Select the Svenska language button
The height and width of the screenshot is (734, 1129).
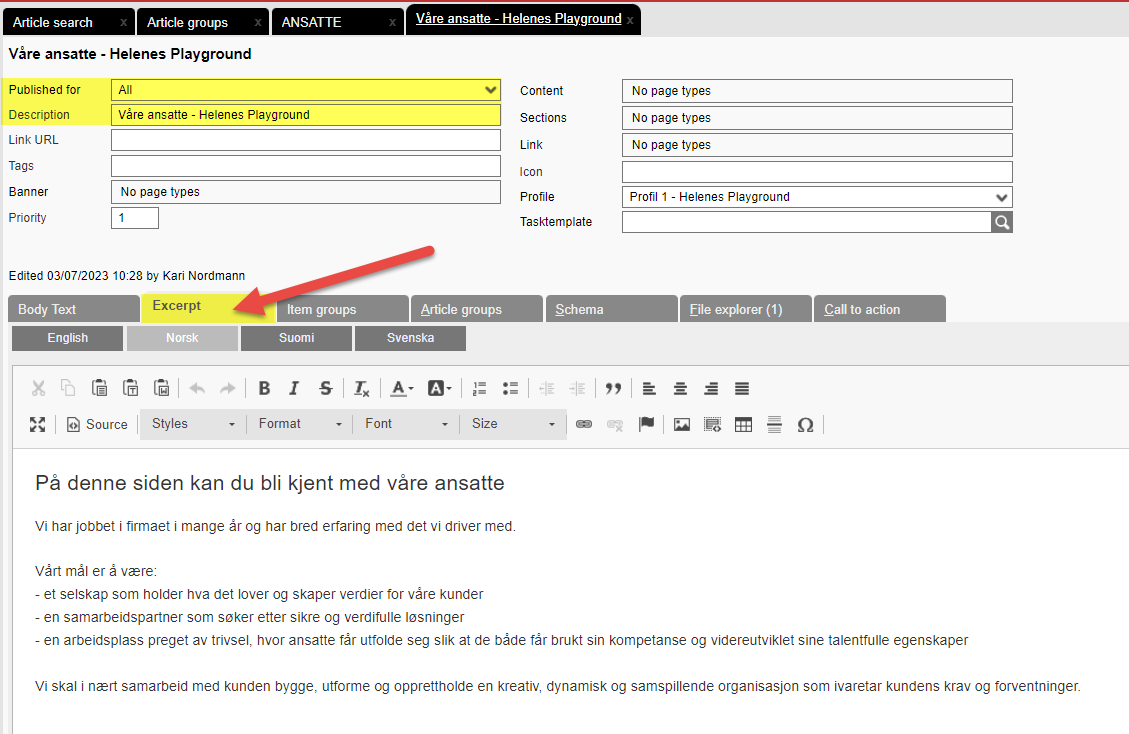point(410,338)
